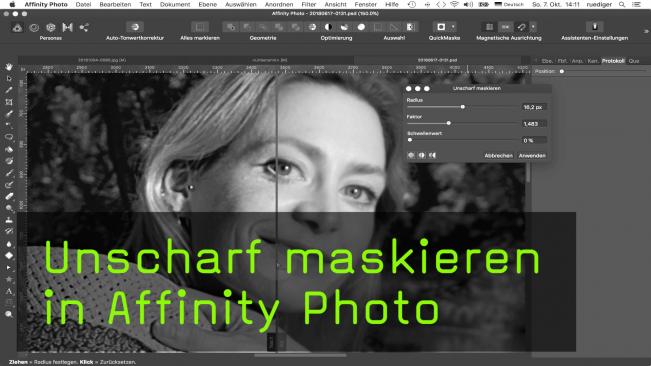Click the solid white circle Optimierung icon
Image resolution: width=651 pixels, height=366 pixels.
click(x=361, y=27)
